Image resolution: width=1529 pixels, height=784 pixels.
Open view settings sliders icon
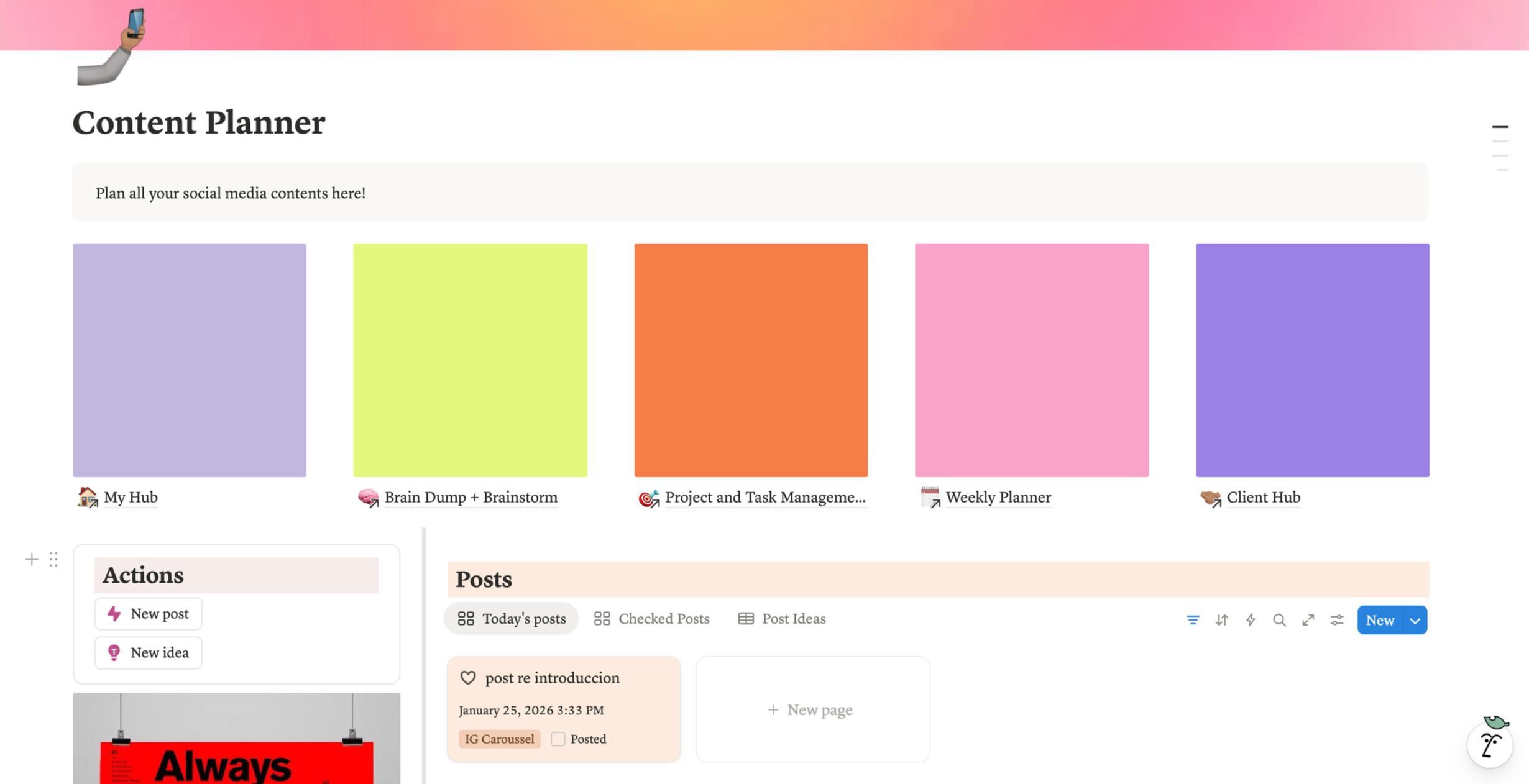pyautogui.click(x=1337, y=620)
